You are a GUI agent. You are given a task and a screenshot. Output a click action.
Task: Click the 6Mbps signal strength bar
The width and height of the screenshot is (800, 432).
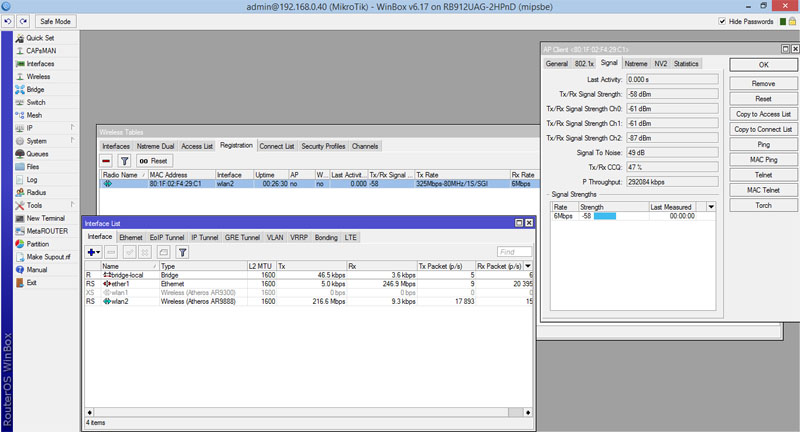tap(605, 216)
